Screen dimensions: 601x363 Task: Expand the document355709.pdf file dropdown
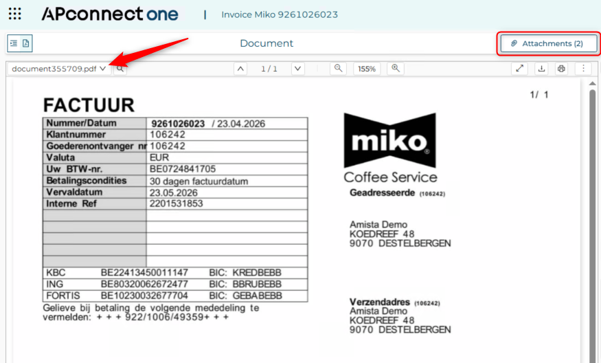59,69
